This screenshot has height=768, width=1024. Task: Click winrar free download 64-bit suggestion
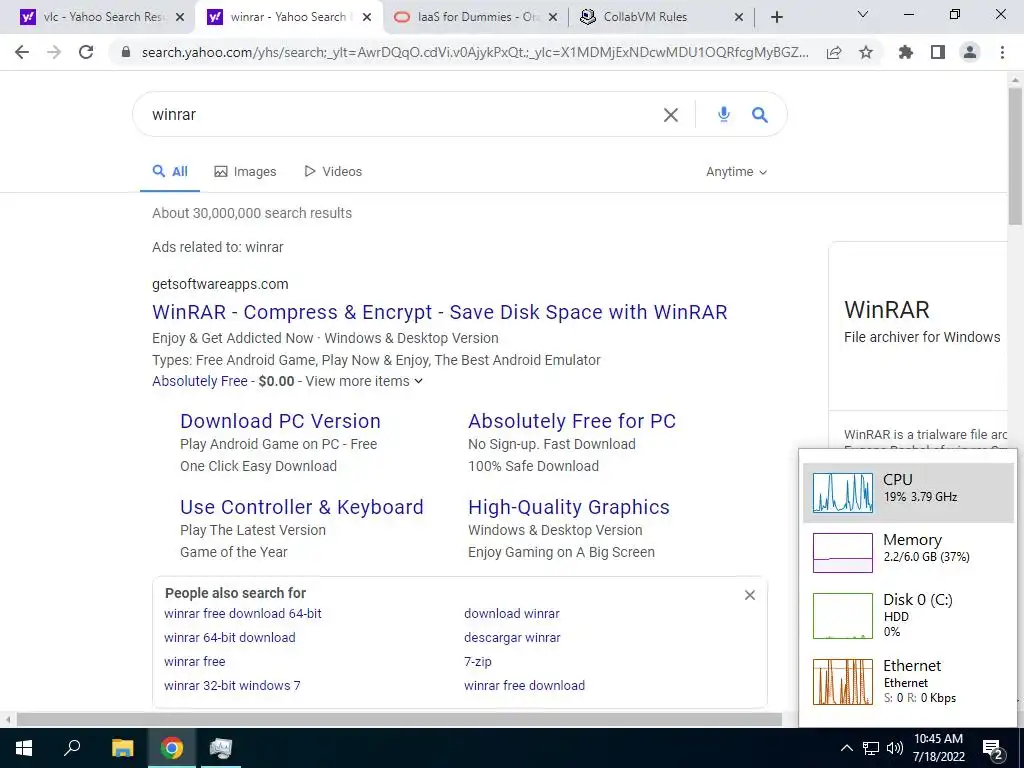(x=243, y=614)
